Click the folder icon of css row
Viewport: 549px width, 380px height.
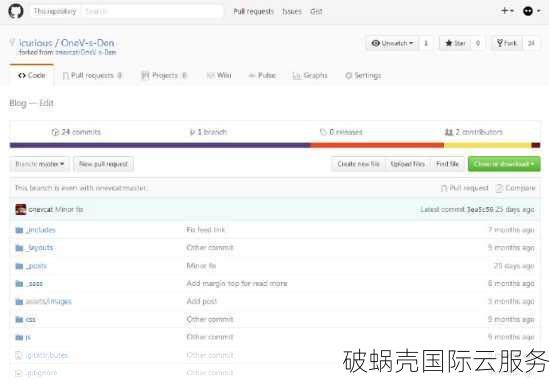coord(19,319)
